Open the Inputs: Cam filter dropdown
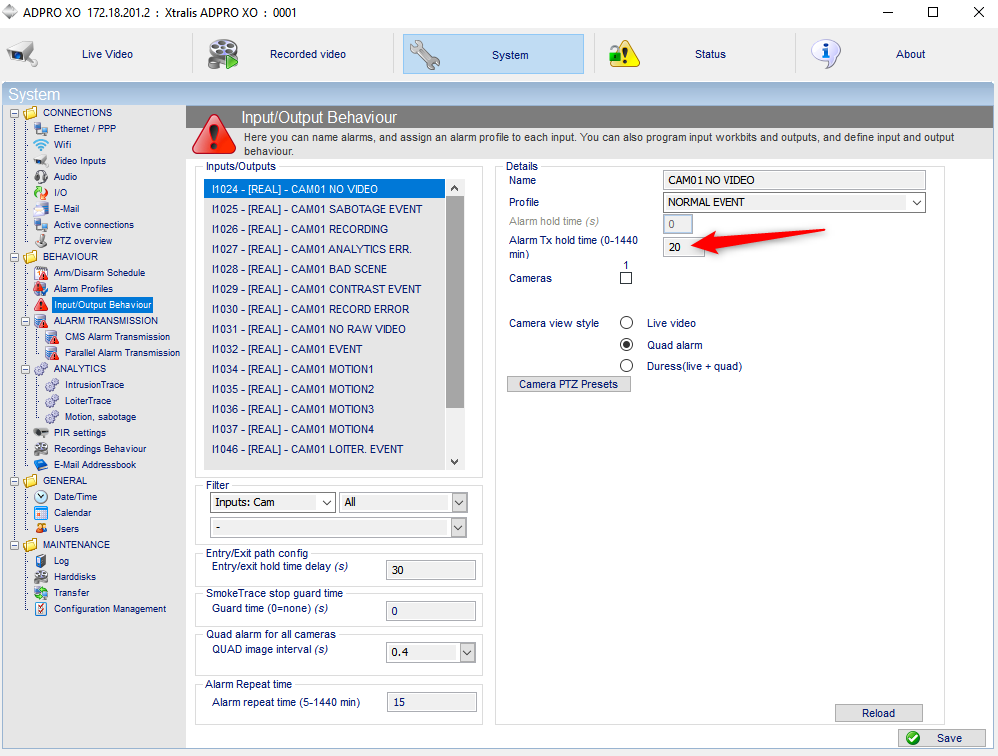 [272, 502]
